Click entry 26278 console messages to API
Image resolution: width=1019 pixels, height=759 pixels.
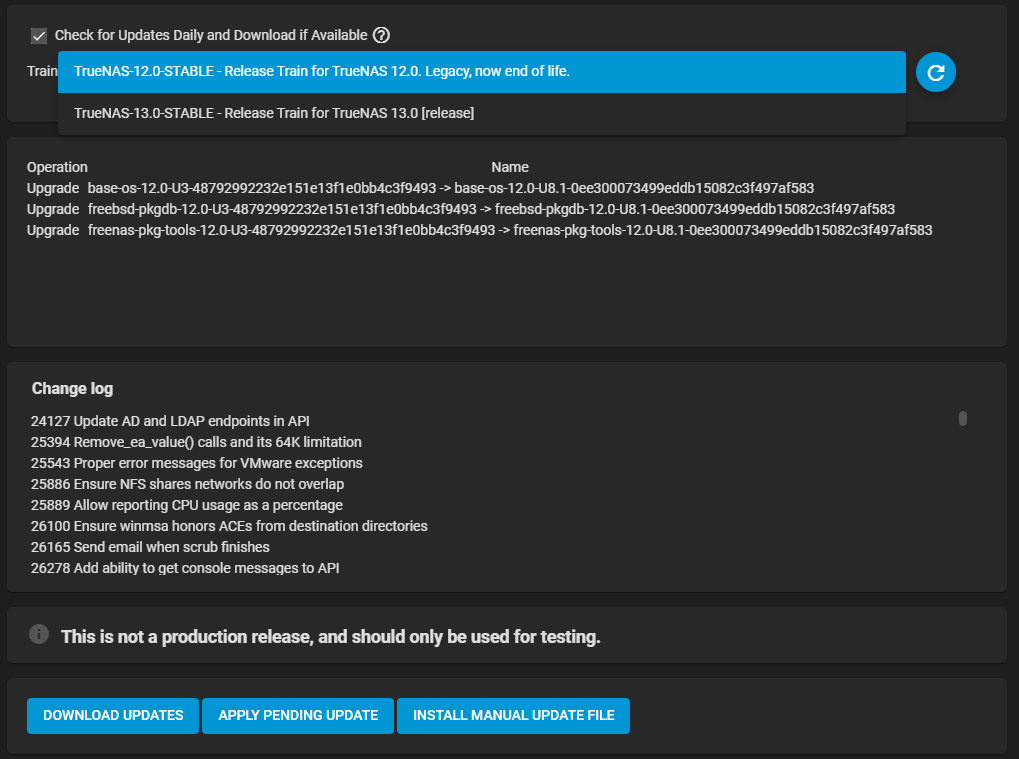(185, 568)
